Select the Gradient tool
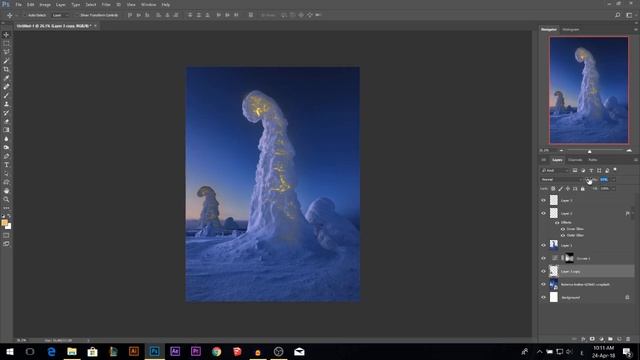Image resolution: width=640 pixels, height=360 pixels. coord(6,130)
